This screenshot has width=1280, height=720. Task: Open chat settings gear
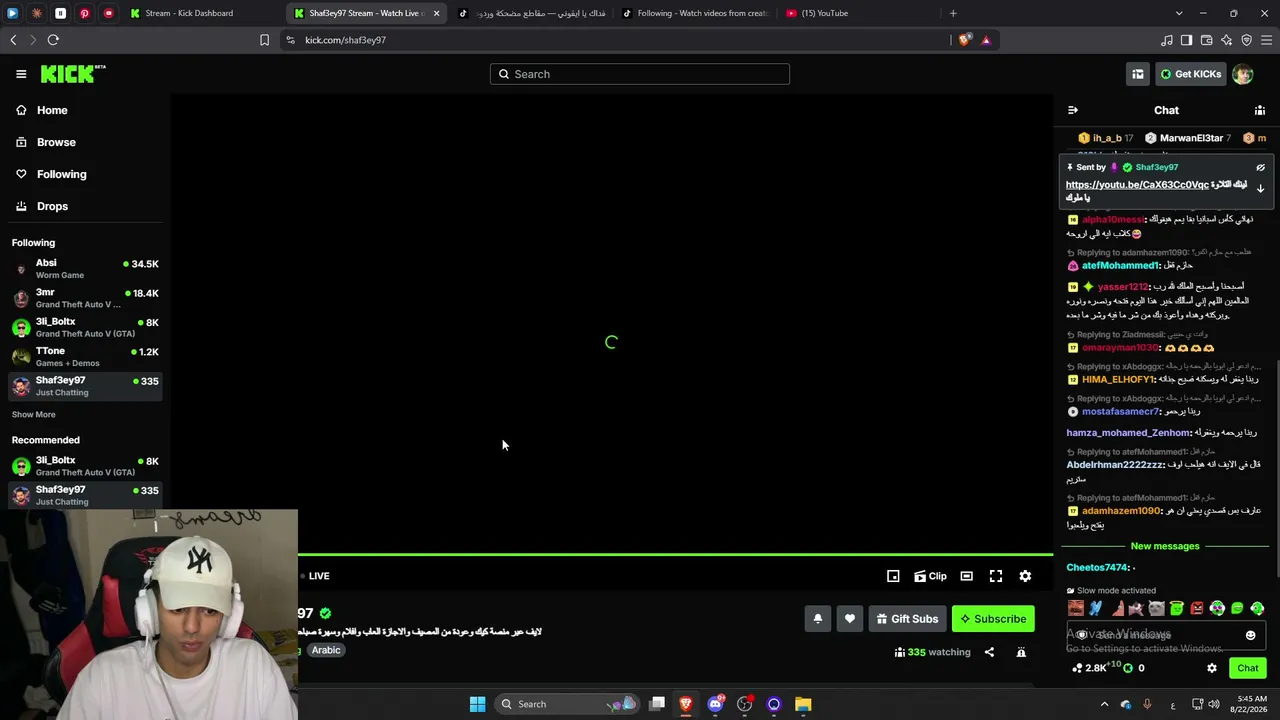[x=1212, y=668]
